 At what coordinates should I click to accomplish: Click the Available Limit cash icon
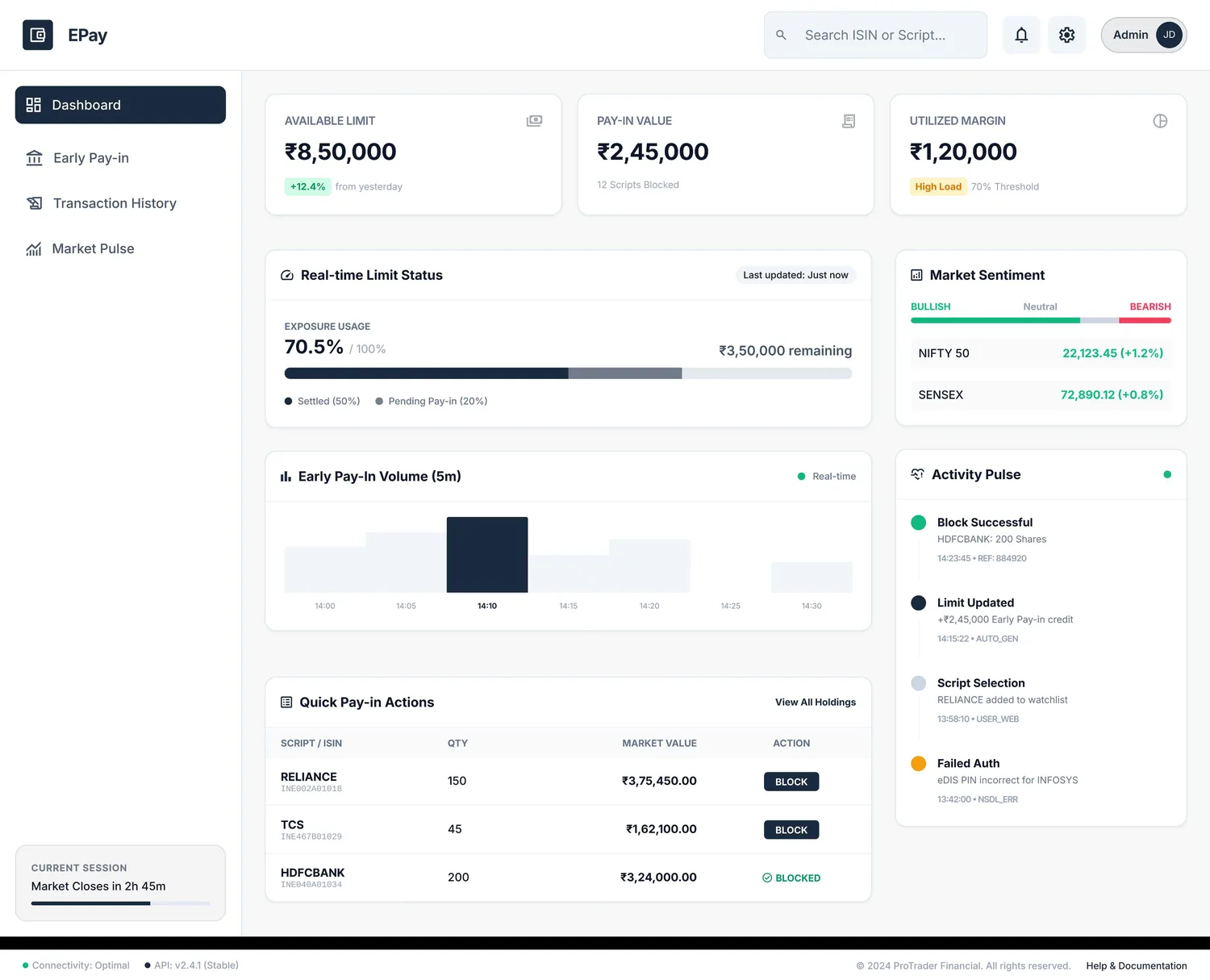coord(534,121)
